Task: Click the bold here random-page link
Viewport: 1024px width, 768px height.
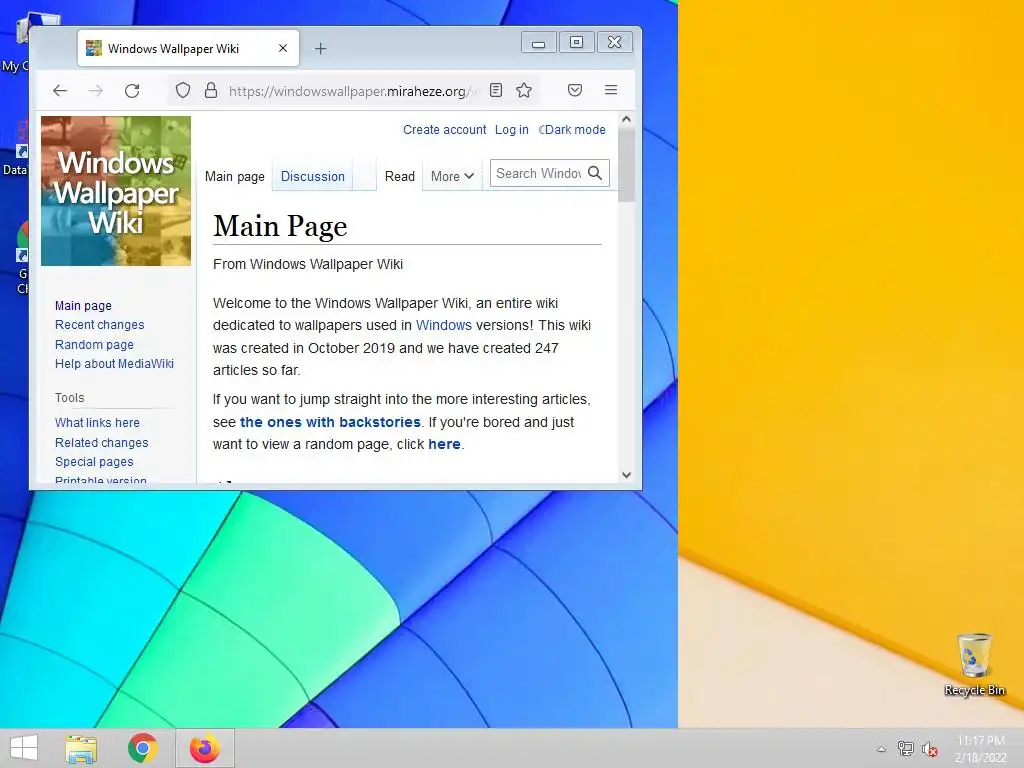Action: tap(444, 444)
